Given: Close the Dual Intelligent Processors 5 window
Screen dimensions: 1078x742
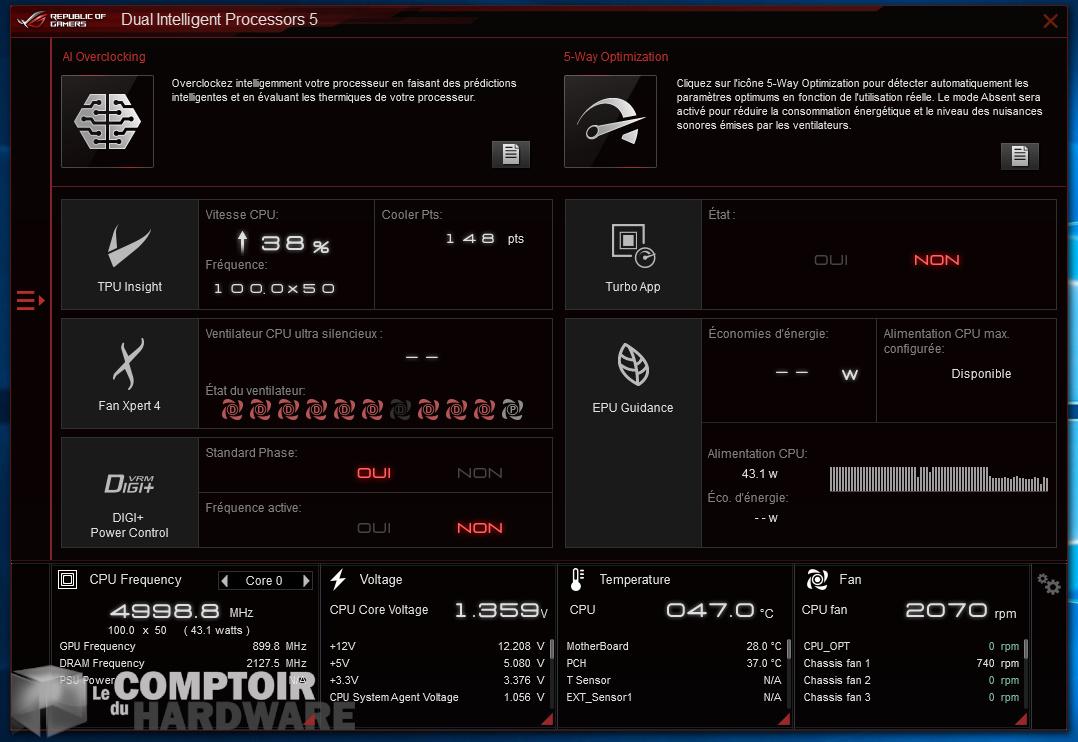Looking at the screenshot, I should coord(1050,21).
